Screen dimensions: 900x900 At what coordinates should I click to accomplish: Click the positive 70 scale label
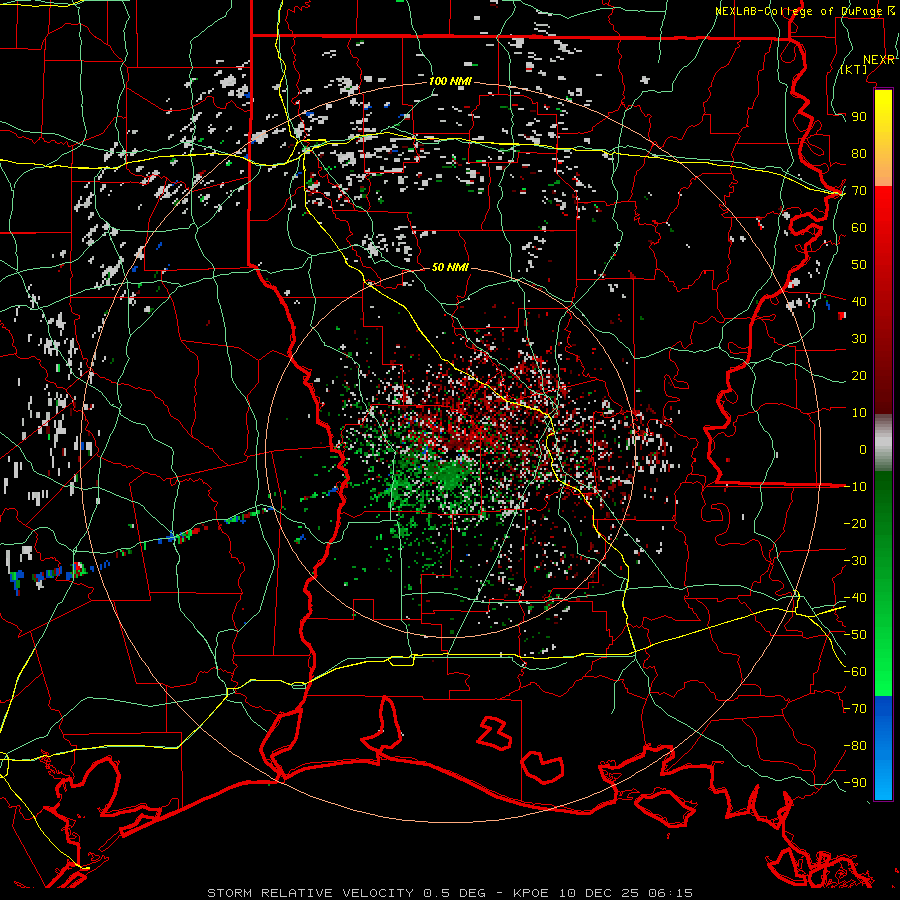(x=859, y=191)
